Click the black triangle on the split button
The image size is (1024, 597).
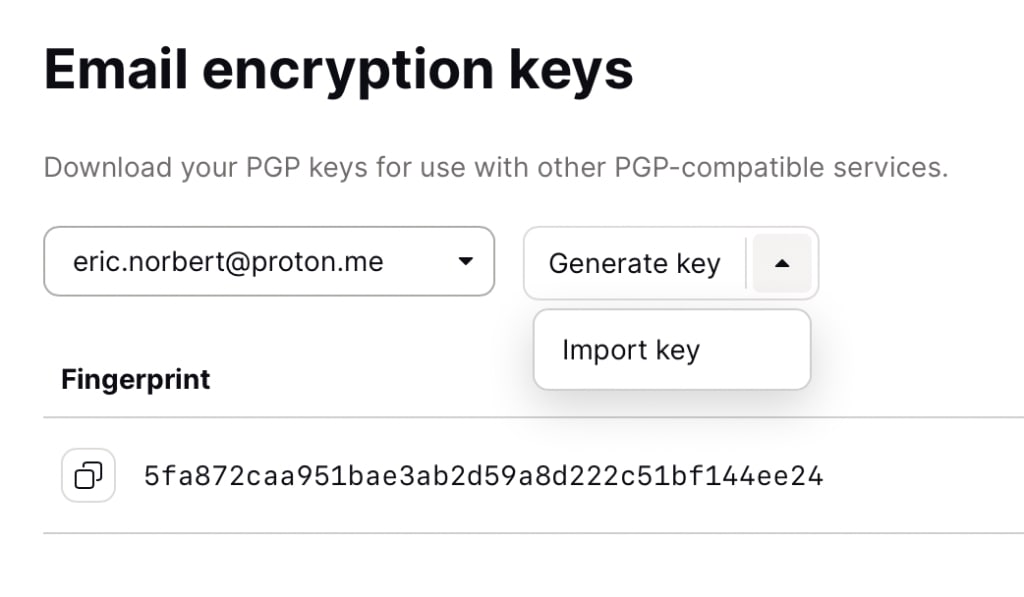click(782, 263)
